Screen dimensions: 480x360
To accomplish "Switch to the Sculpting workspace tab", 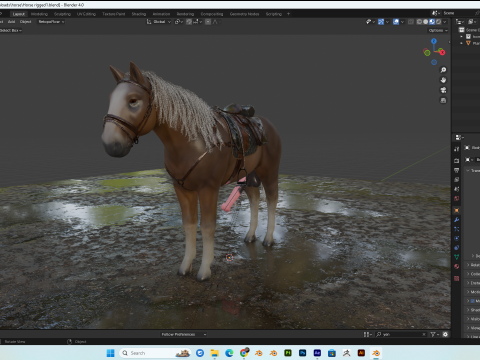I will tap(62, 14).
